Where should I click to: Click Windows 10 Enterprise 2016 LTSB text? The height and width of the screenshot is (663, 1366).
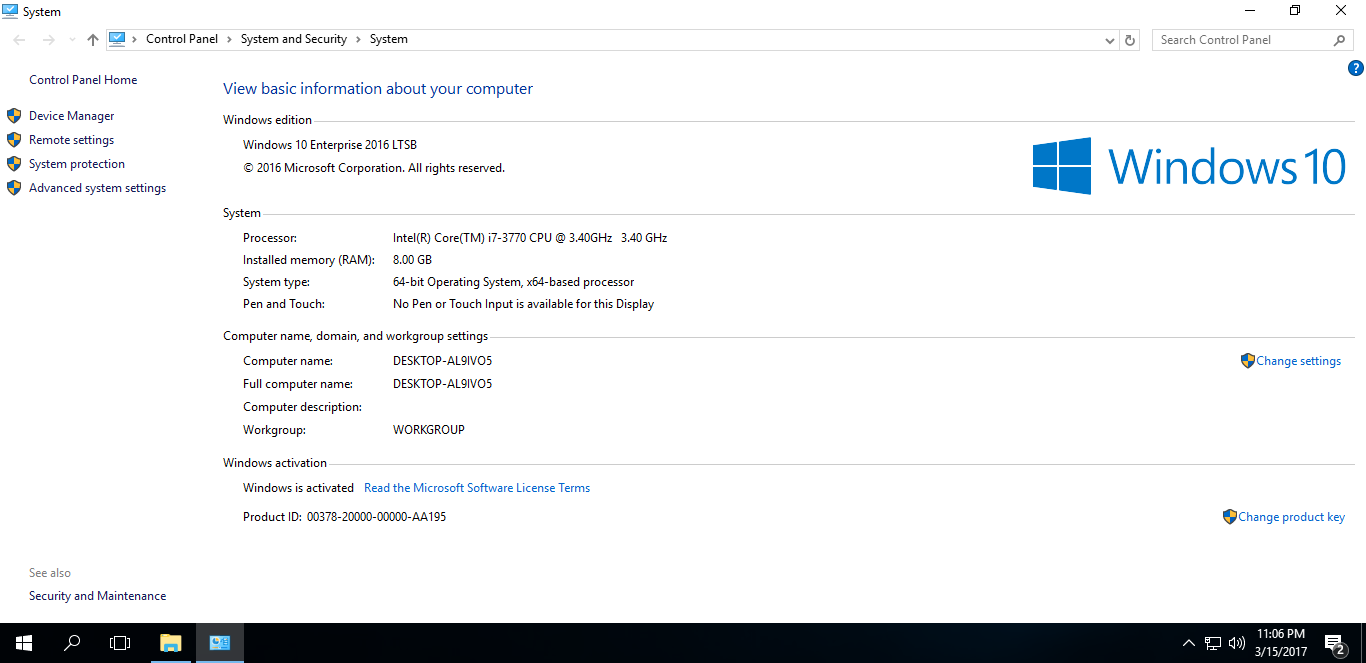[330, 145]
